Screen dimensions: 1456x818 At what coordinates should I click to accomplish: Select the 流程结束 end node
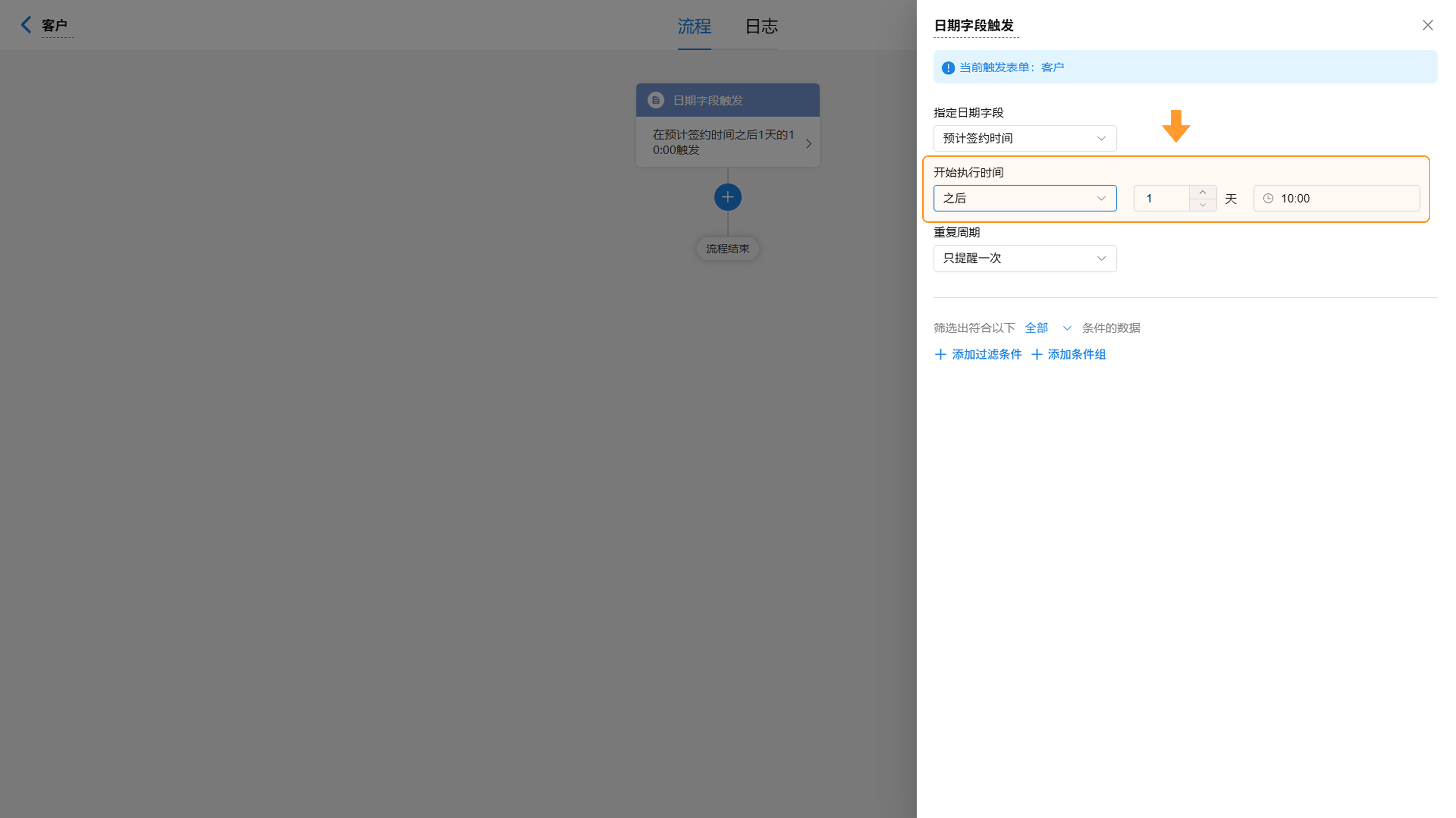[728, 249]
